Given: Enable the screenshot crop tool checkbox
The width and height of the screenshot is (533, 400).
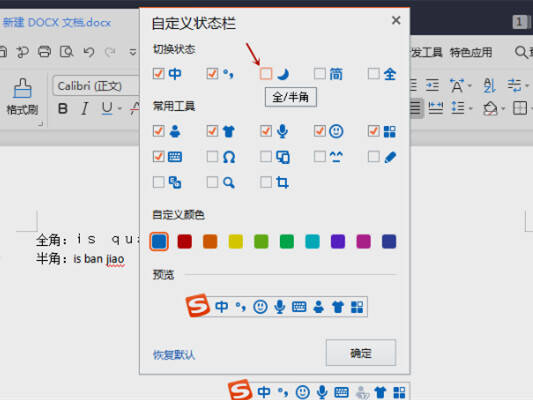Looking at the screenshot, I should click(266, 182).
